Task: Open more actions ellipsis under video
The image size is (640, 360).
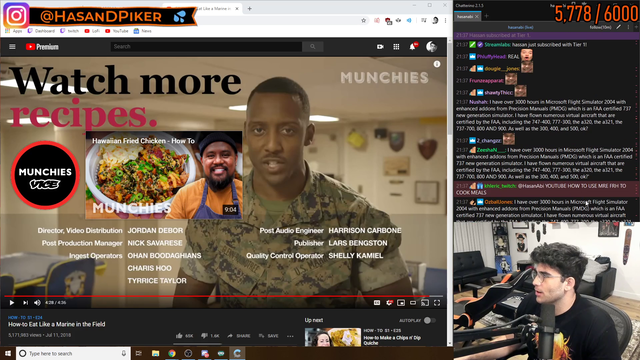Action: point(290,336)
